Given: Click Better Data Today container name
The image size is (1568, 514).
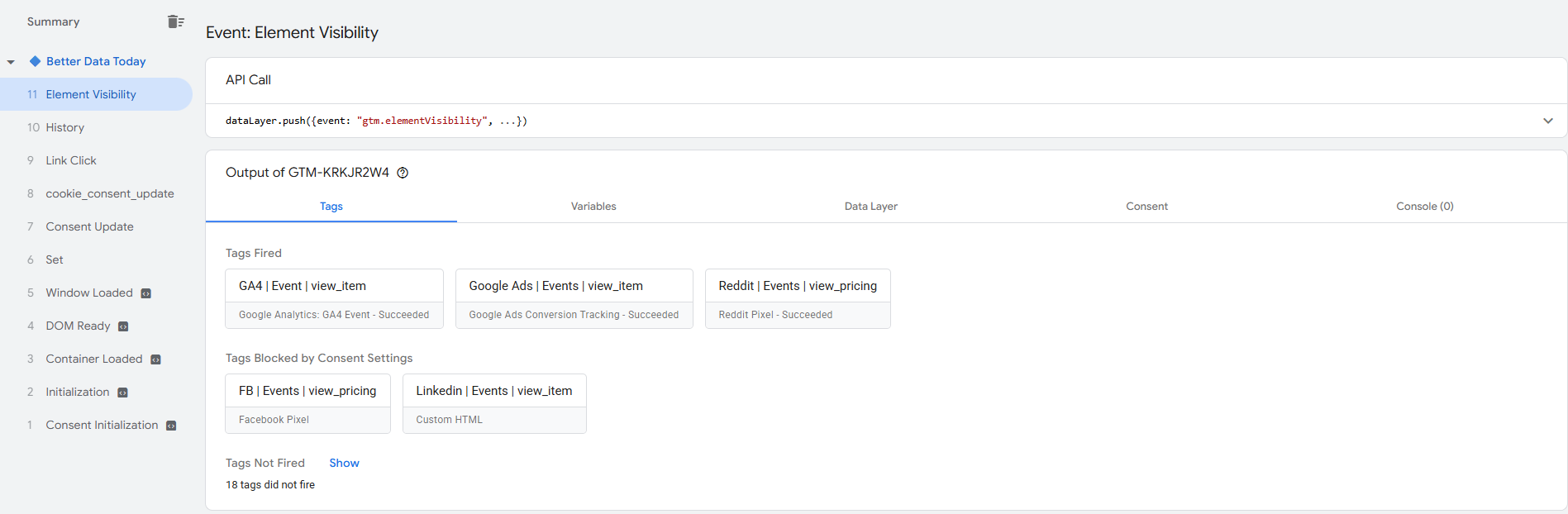Looking at the screenshot, I should click(x=96, y=61).
